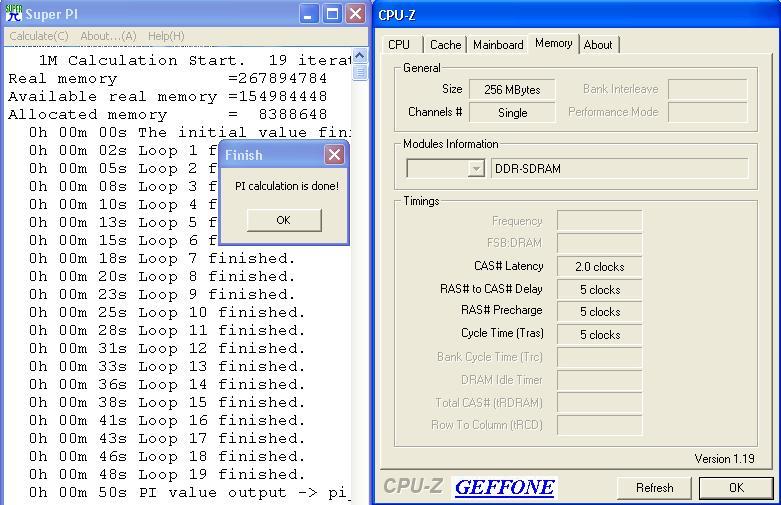Click the 'Loop 10 finished.' line

pyautogui.click(x=167, y=312)
